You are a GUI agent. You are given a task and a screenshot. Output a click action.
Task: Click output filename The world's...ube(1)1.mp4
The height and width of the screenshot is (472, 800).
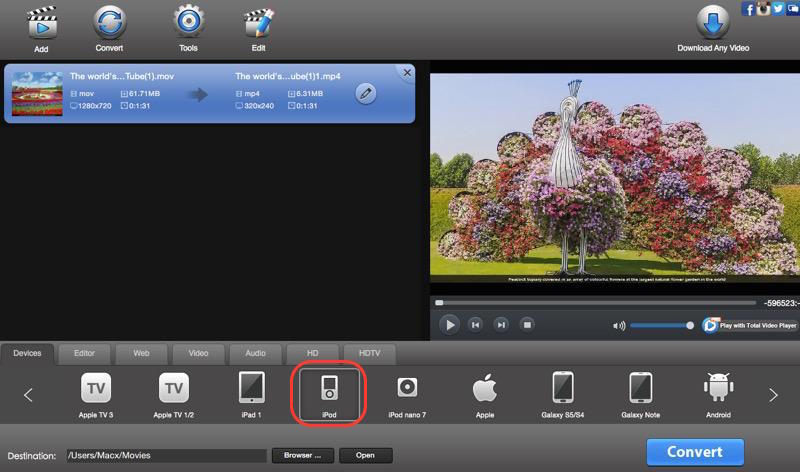288,77
